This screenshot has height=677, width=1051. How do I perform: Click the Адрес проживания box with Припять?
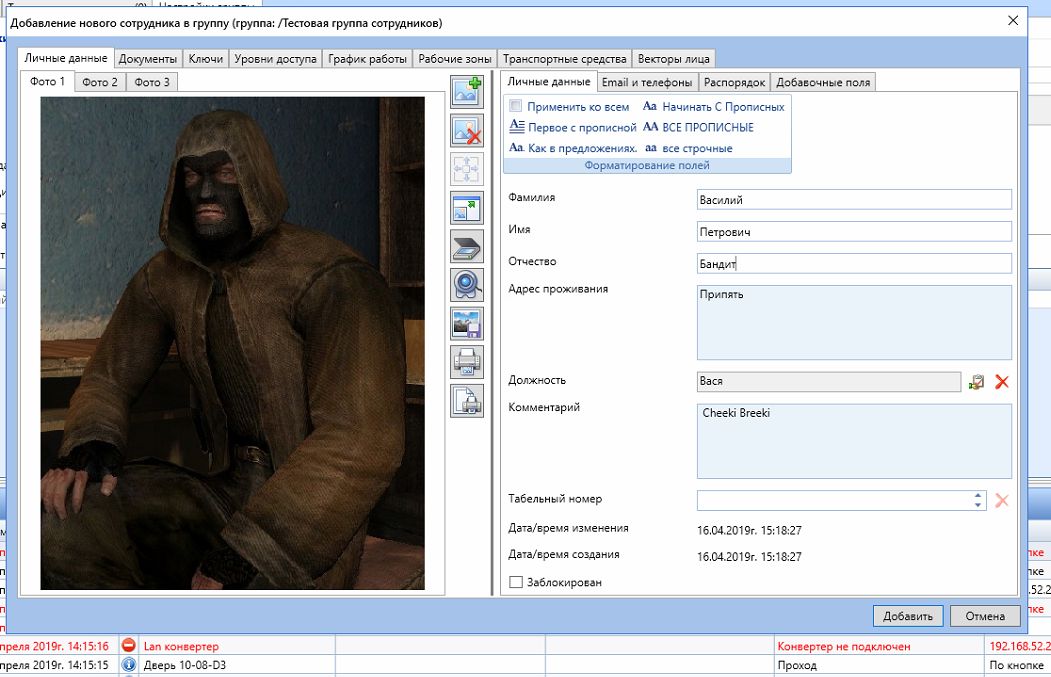[854, 322]
